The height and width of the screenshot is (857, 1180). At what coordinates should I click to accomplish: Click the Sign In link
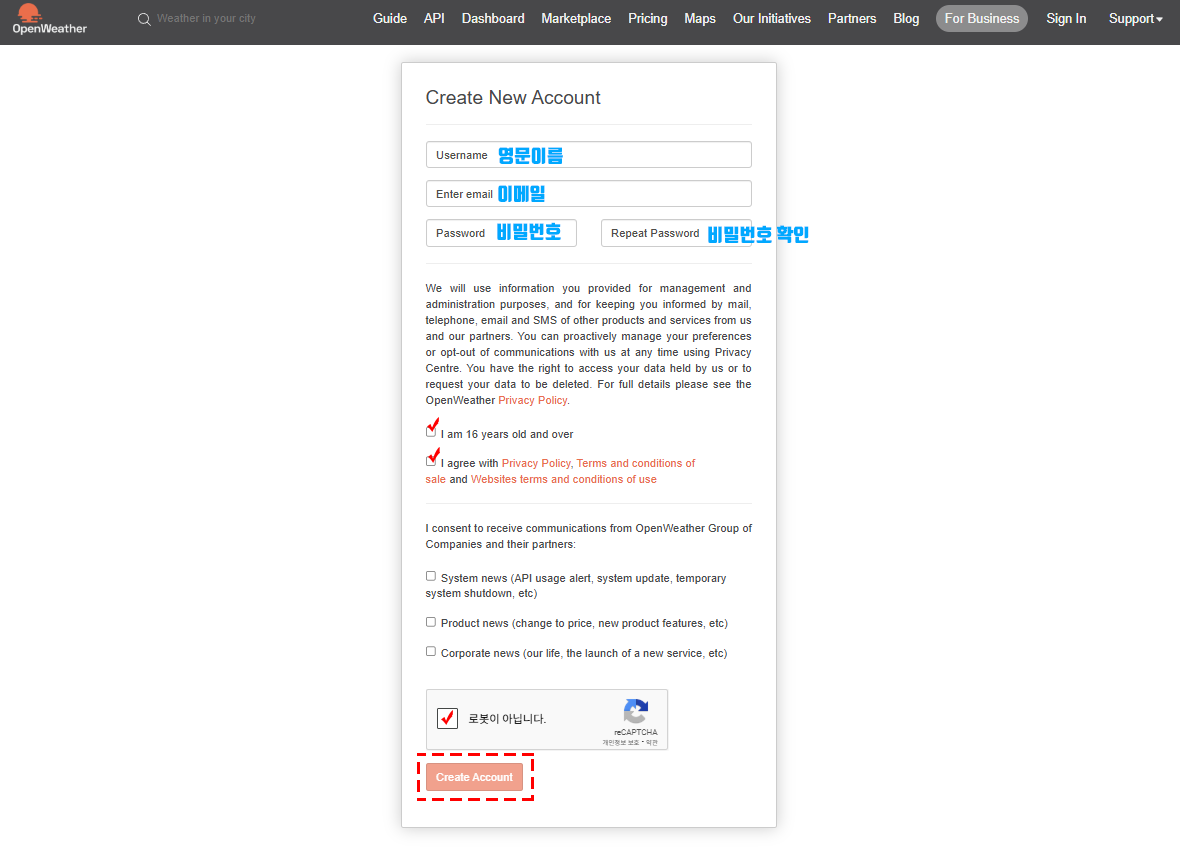(1066, 19)
